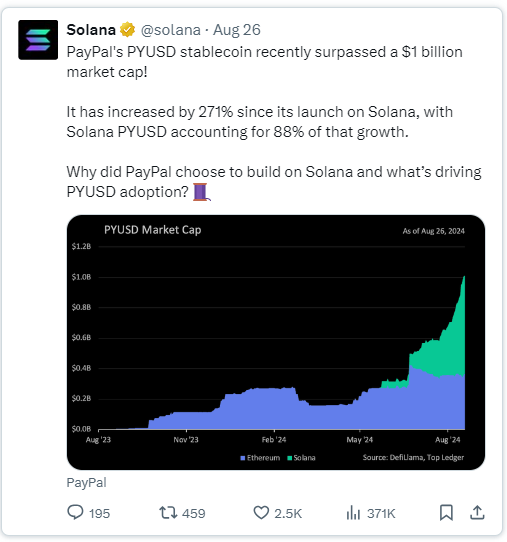
Task: Click the thread spool emoji
Action: (201, 192)
